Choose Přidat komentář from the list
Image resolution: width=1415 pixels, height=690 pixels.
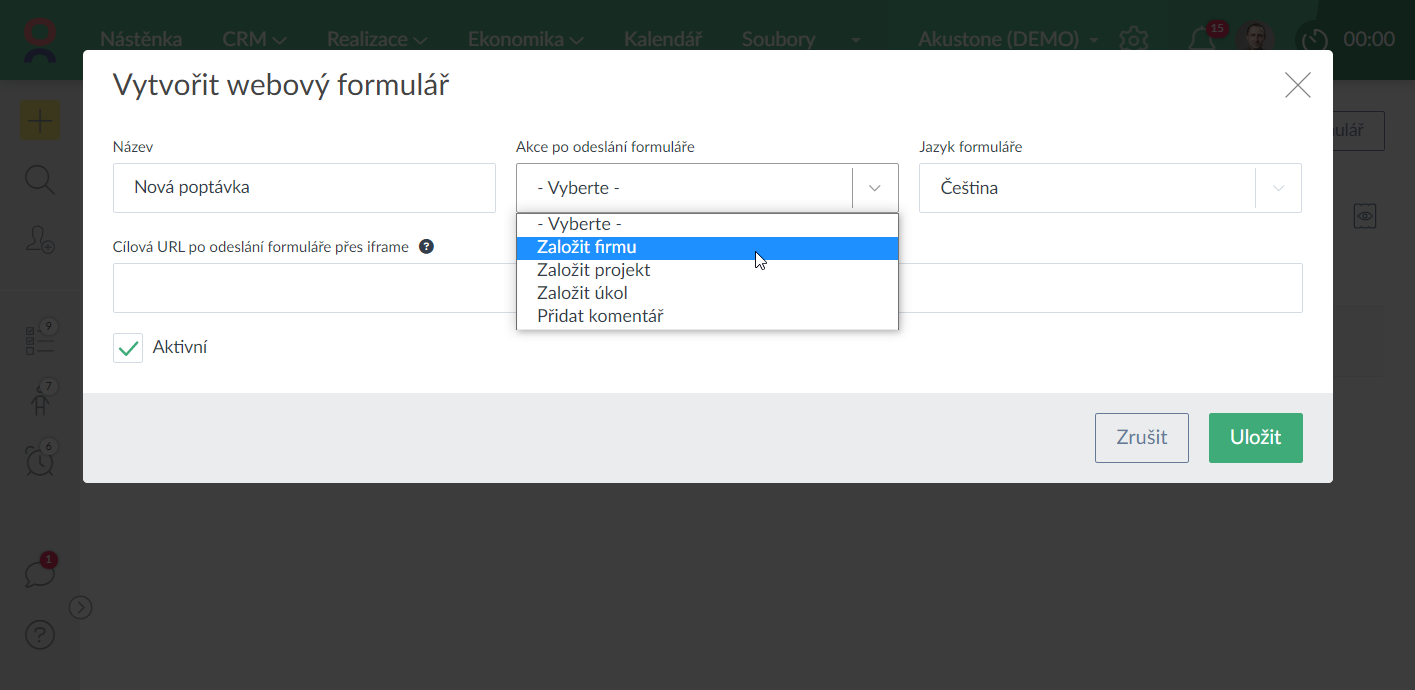(600, 316)
